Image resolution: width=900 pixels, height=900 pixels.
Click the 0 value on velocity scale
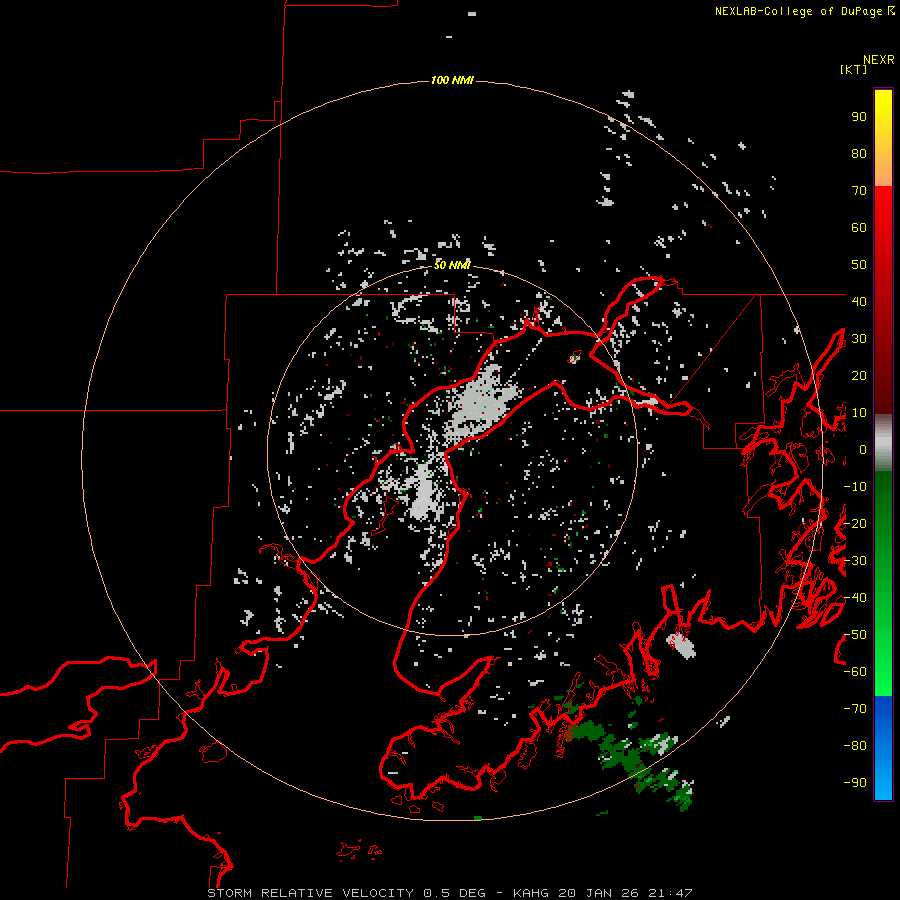pyautogui.click(x=863, y=449)
